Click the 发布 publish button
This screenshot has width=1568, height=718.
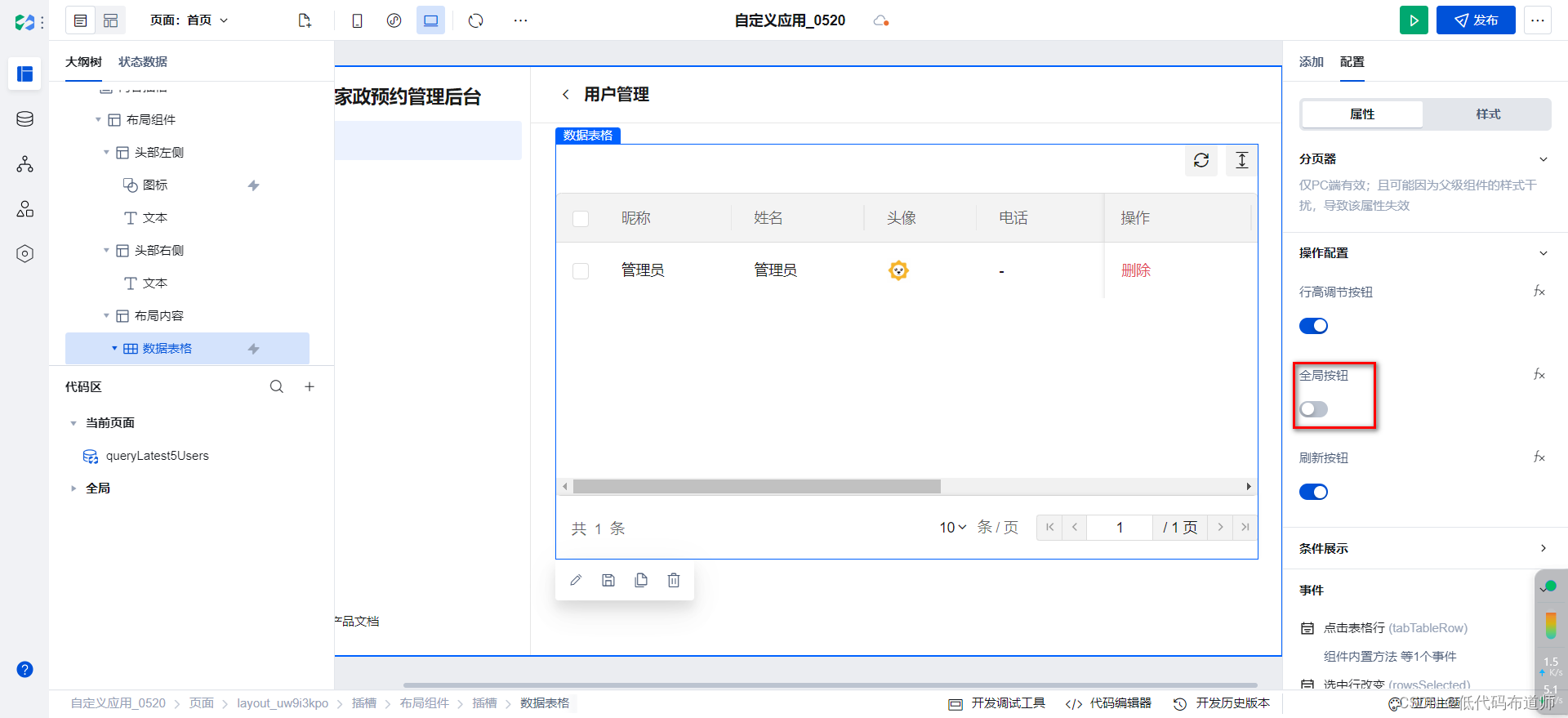pyautogui.click(x=1476, y=20)
